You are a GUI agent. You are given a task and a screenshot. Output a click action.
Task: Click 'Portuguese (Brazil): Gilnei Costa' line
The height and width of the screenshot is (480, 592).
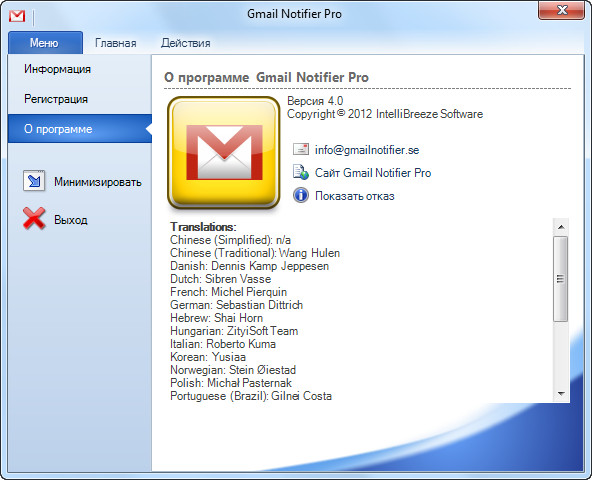coord(251,396)
